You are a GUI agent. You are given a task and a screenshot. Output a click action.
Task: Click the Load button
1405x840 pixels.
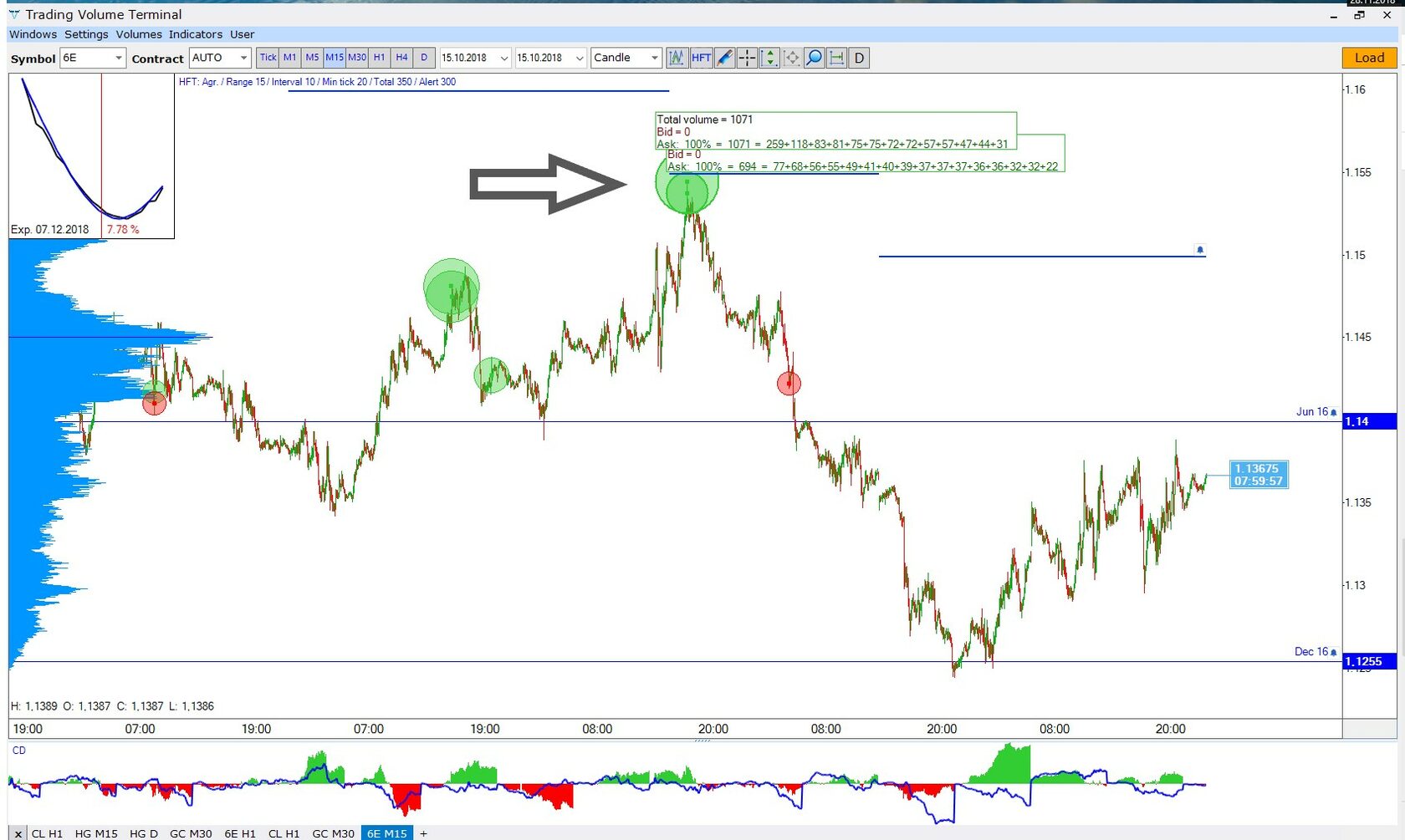click(1368, 58)
